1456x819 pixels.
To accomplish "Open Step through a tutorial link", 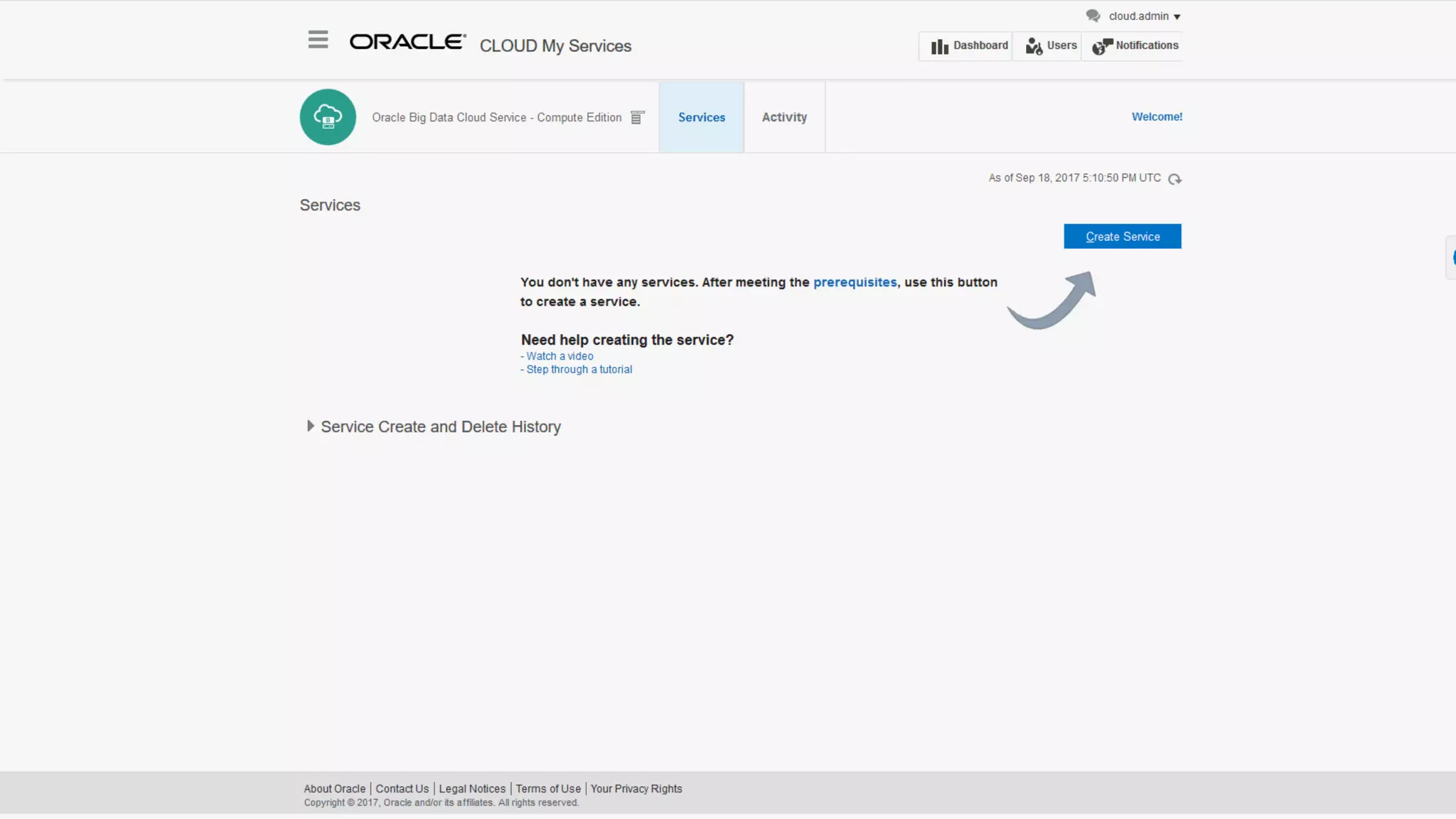I will click(x=579, y=370).
